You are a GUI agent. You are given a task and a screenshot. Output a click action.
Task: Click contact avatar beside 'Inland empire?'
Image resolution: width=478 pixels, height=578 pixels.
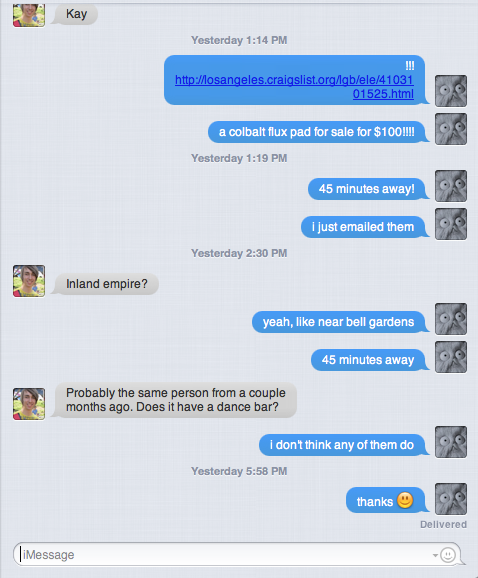pyautogui.click(x=29, y=281)
